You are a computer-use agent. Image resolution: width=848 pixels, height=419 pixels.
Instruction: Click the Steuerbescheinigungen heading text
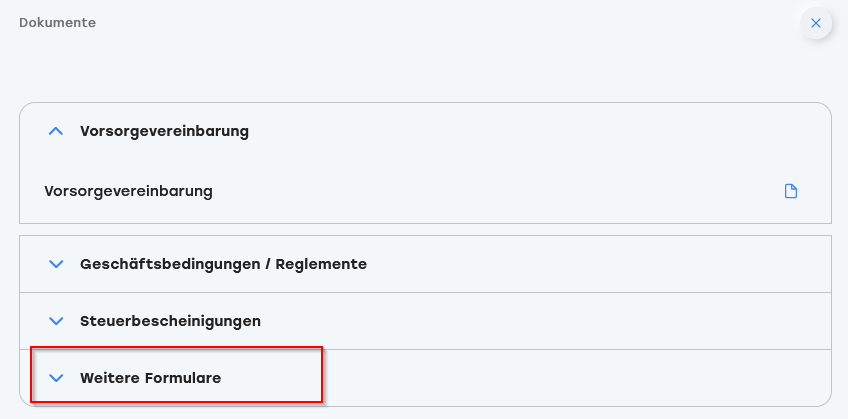[170, 321]
